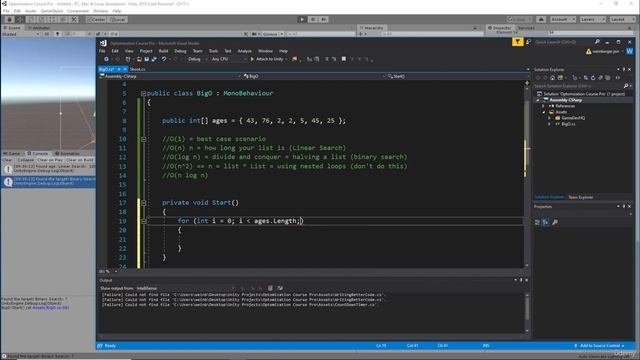Screen dimensions: 640x360
Task: Open Visual Studio Build menu
Action: (x=163, y=51)
